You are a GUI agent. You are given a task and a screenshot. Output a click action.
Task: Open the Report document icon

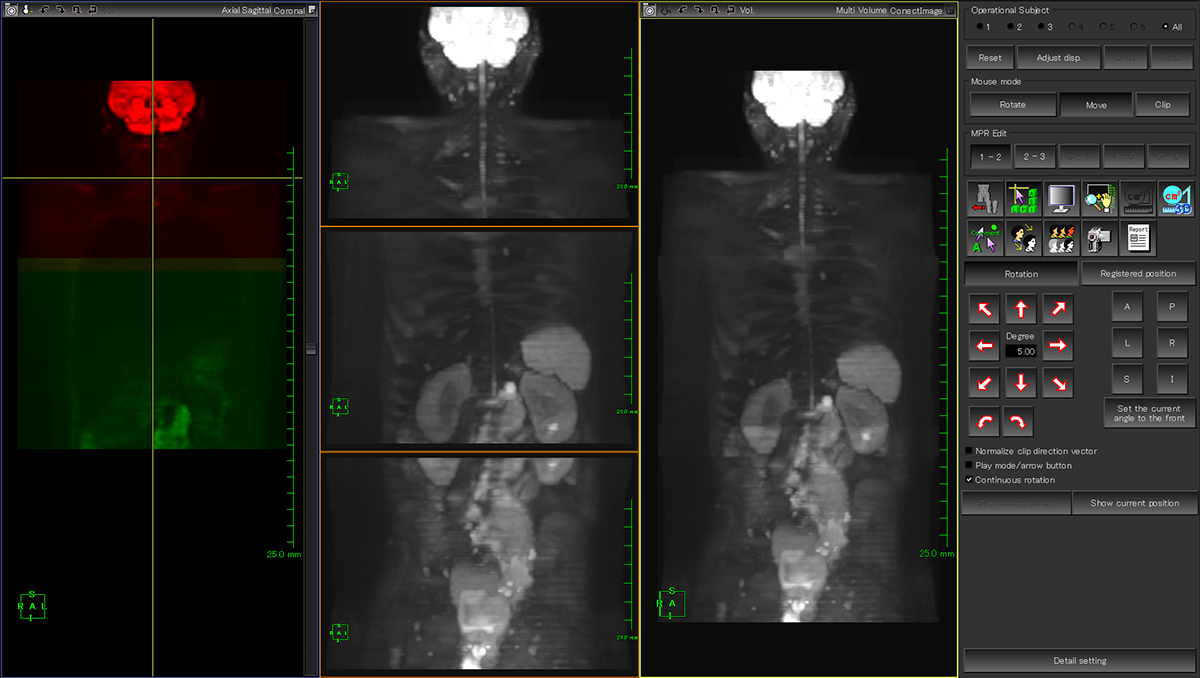click(x=1137, y=237)
